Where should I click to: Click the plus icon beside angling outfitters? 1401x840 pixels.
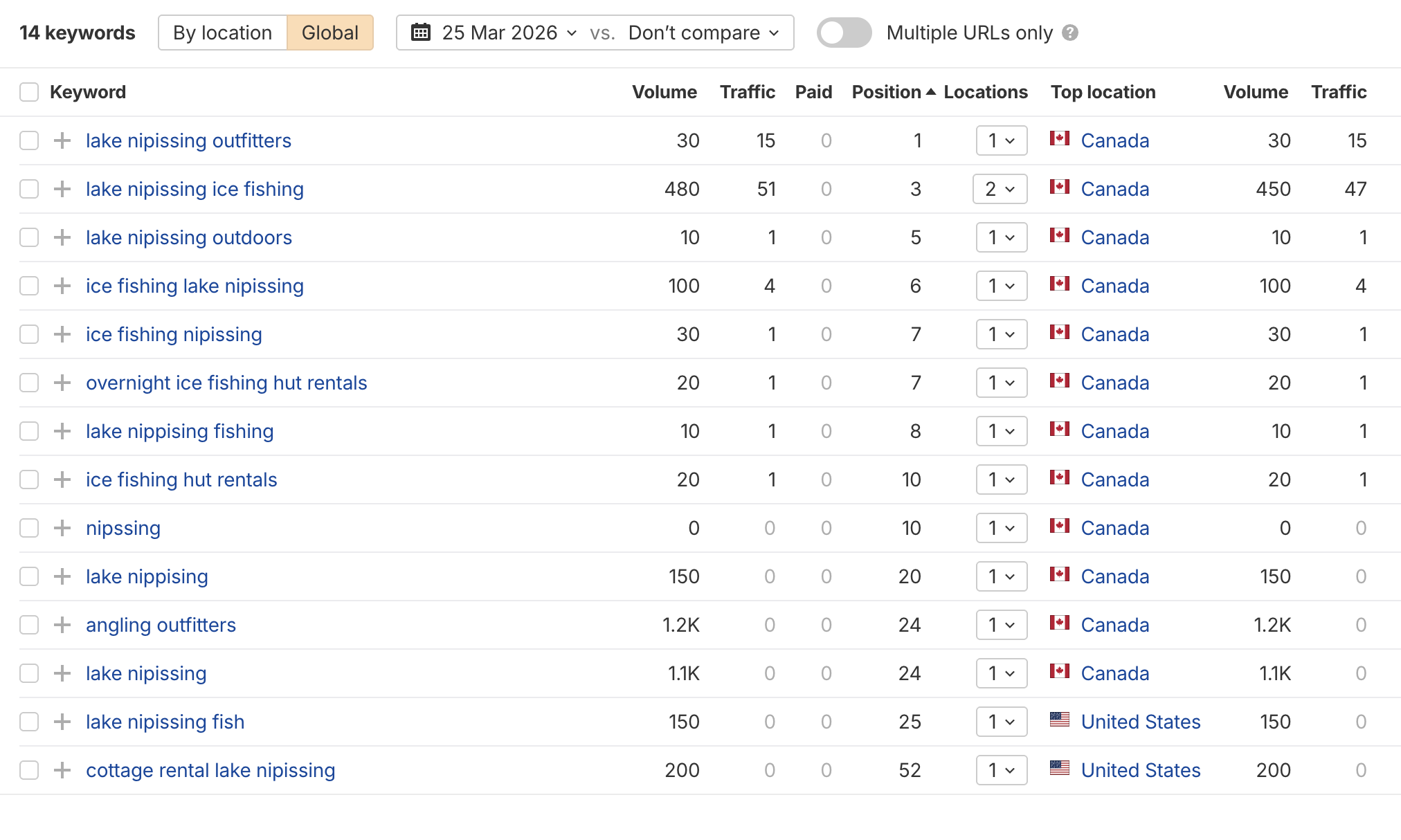[x=63, y=625]
